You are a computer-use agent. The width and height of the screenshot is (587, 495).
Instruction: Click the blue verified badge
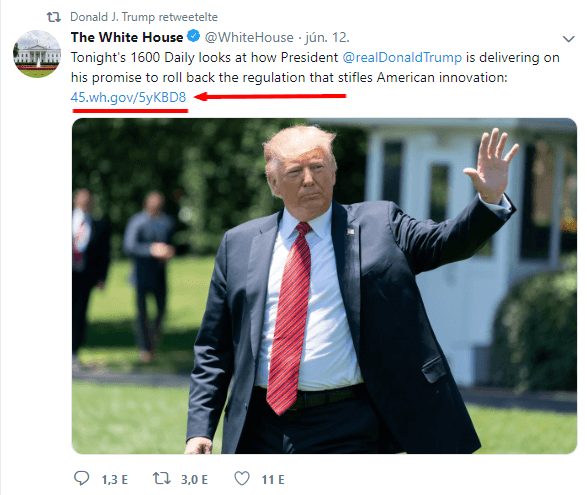point(193,36)
